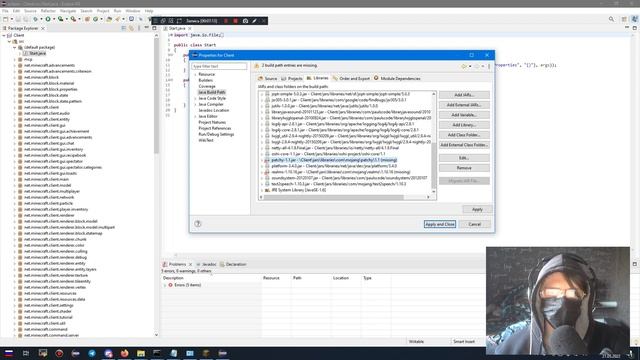The image size is (640, 360).
Task: Collapse all in Package Explorer toolbar
Action: [124, 28]
